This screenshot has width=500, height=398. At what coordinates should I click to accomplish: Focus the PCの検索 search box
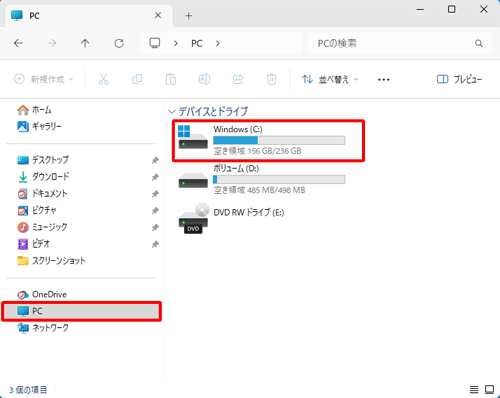[x=399, y=43]
